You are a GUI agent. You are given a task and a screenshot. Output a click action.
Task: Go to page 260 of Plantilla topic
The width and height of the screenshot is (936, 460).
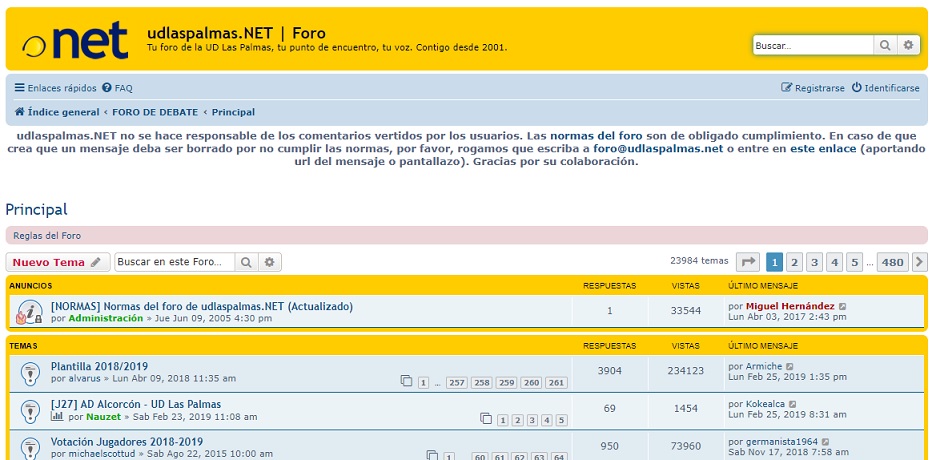click(531, 383)
